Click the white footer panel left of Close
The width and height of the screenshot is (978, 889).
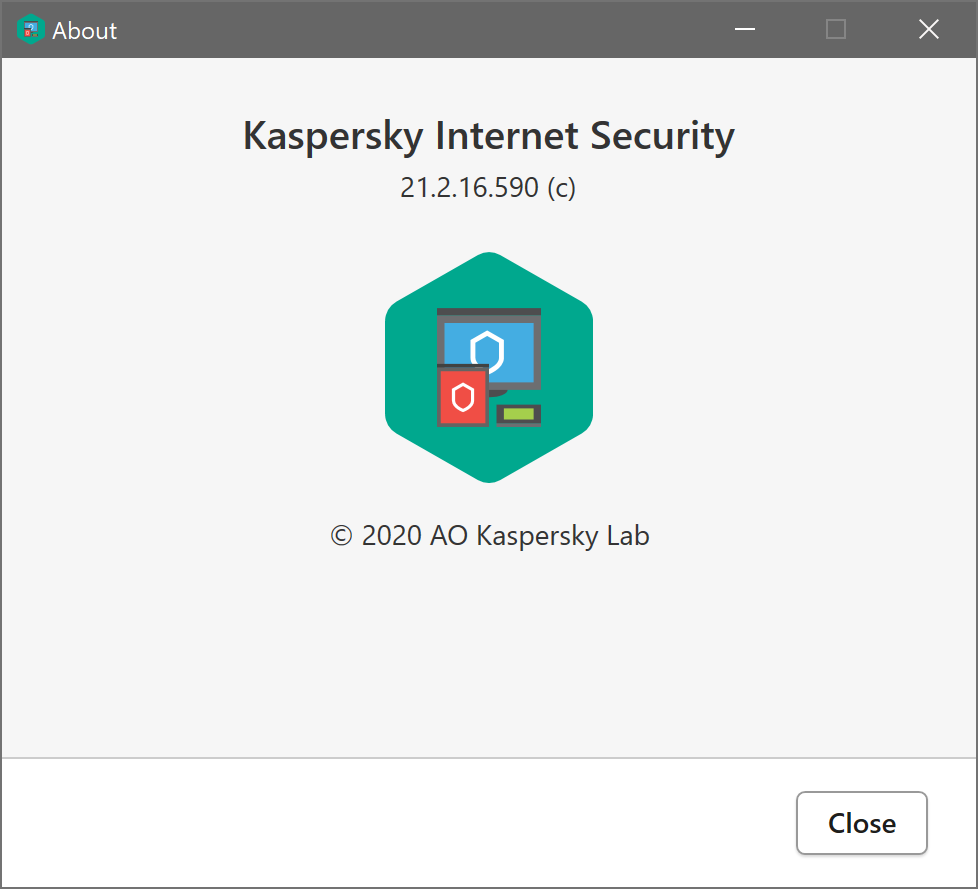(400, 823)
